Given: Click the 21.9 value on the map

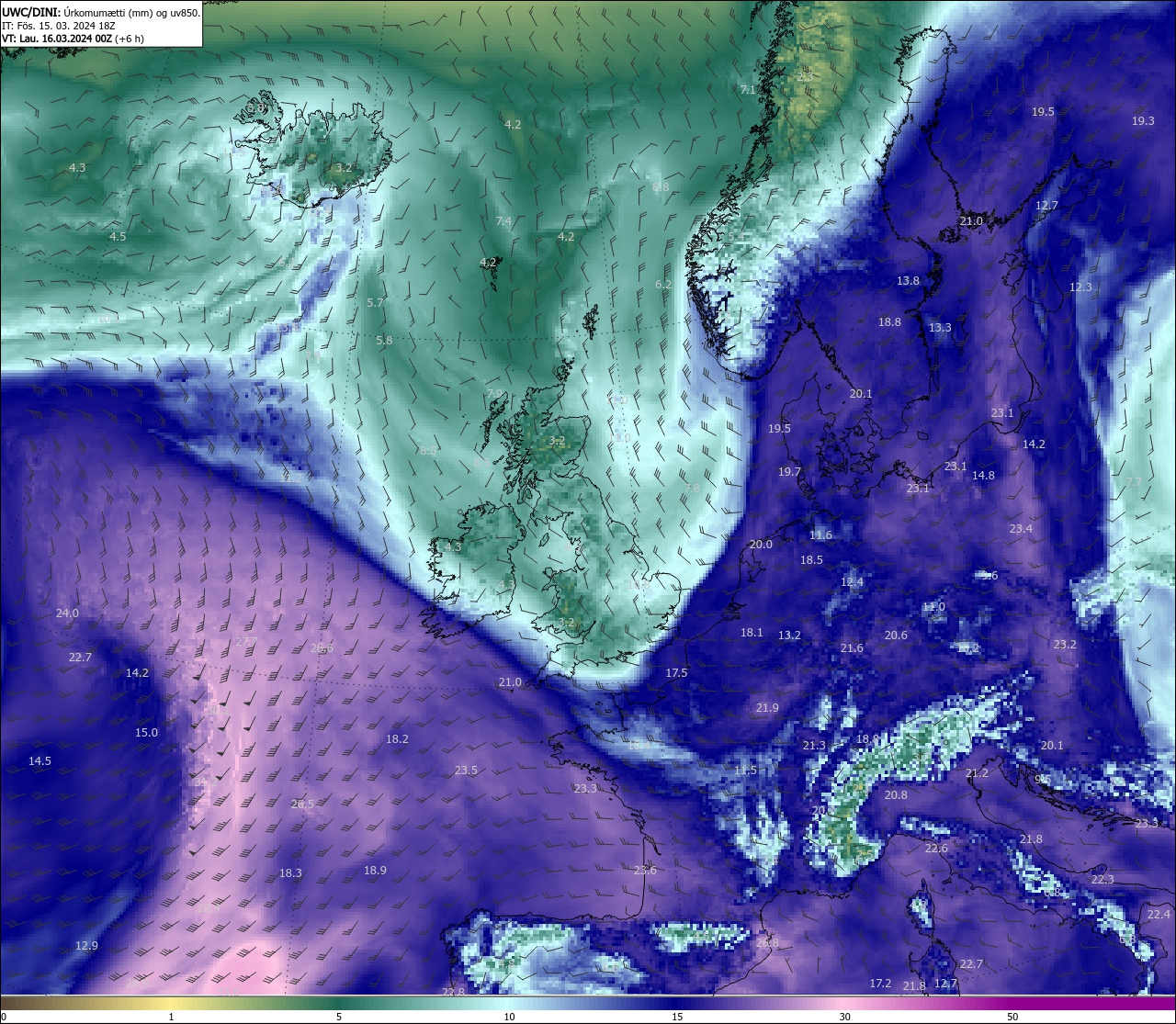Looking at the screenshot, I should click(767, 708).
